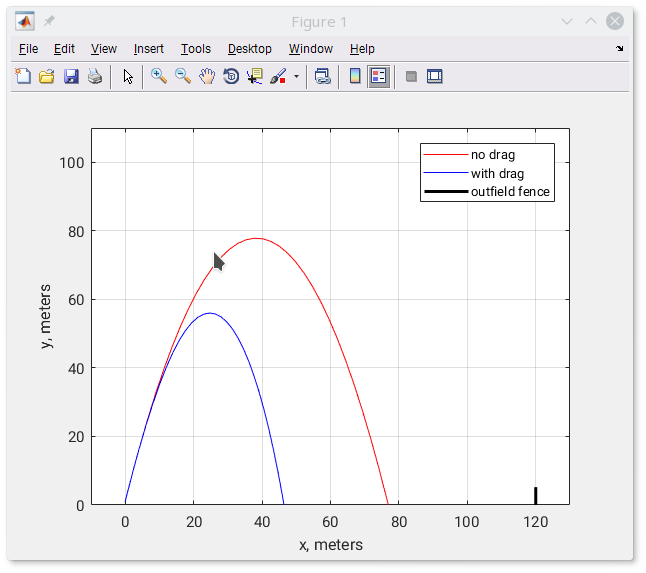Open a file with the folder icon
The image size is (646, 573).
coord(46,76)
